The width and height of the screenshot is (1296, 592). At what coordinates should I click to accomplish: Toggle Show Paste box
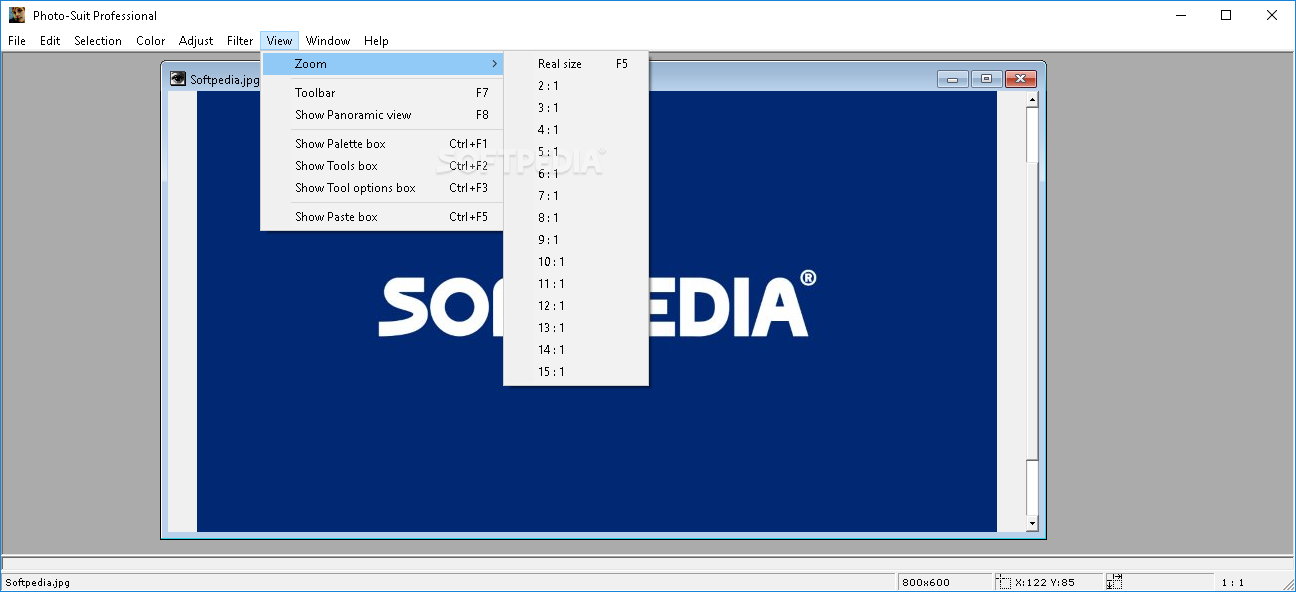(382, 217)
